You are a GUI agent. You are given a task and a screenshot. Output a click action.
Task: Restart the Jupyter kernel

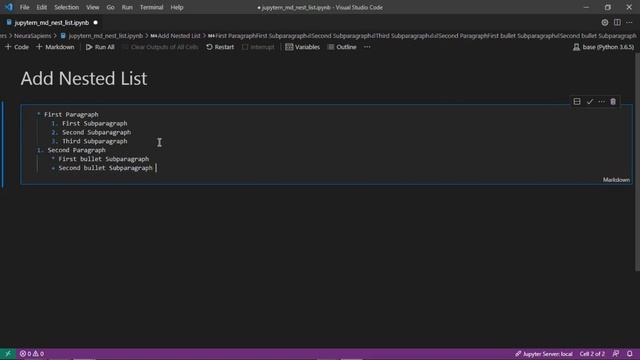pos(220,47)
